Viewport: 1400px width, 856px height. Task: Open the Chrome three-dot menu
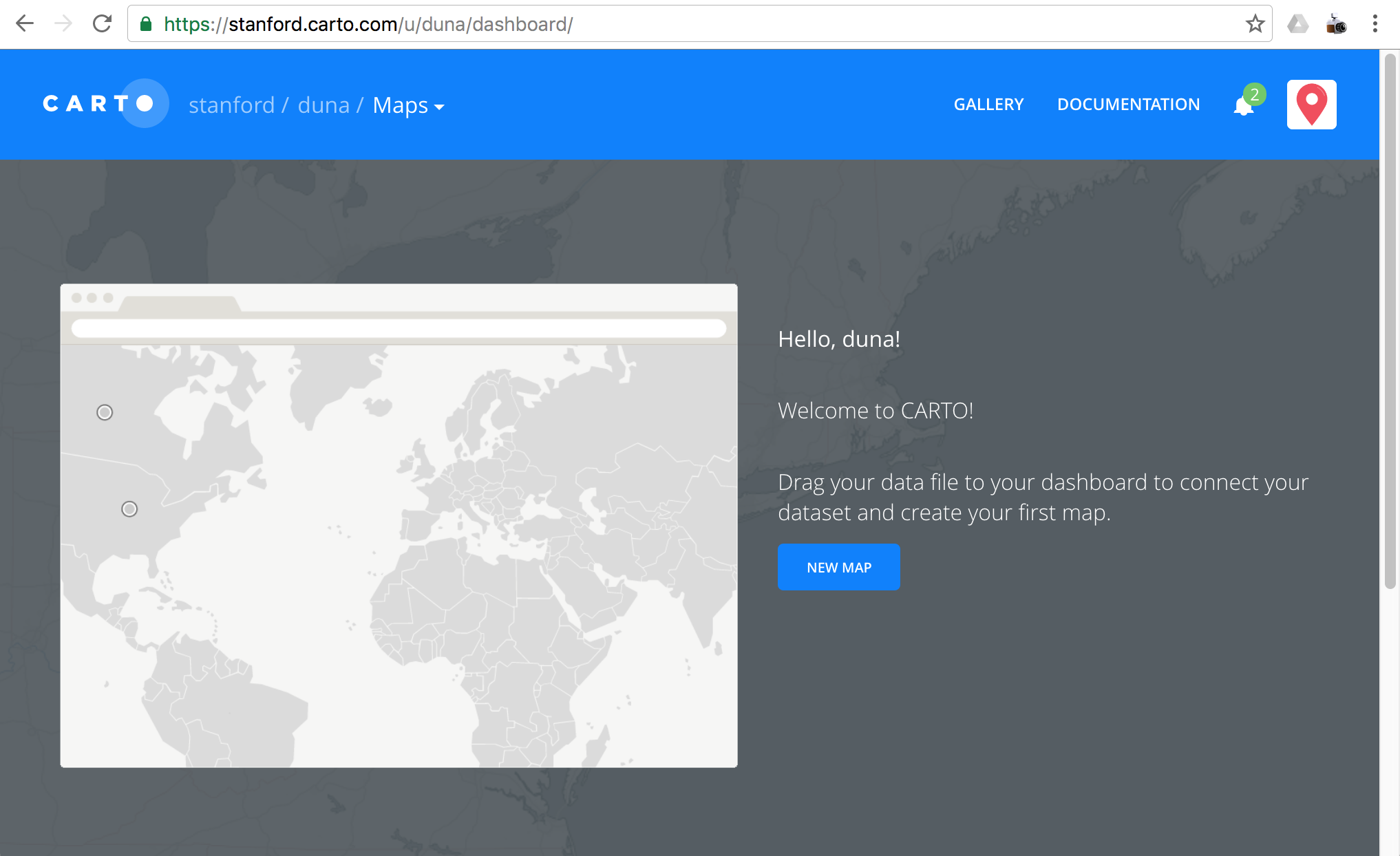(1375, 24)
